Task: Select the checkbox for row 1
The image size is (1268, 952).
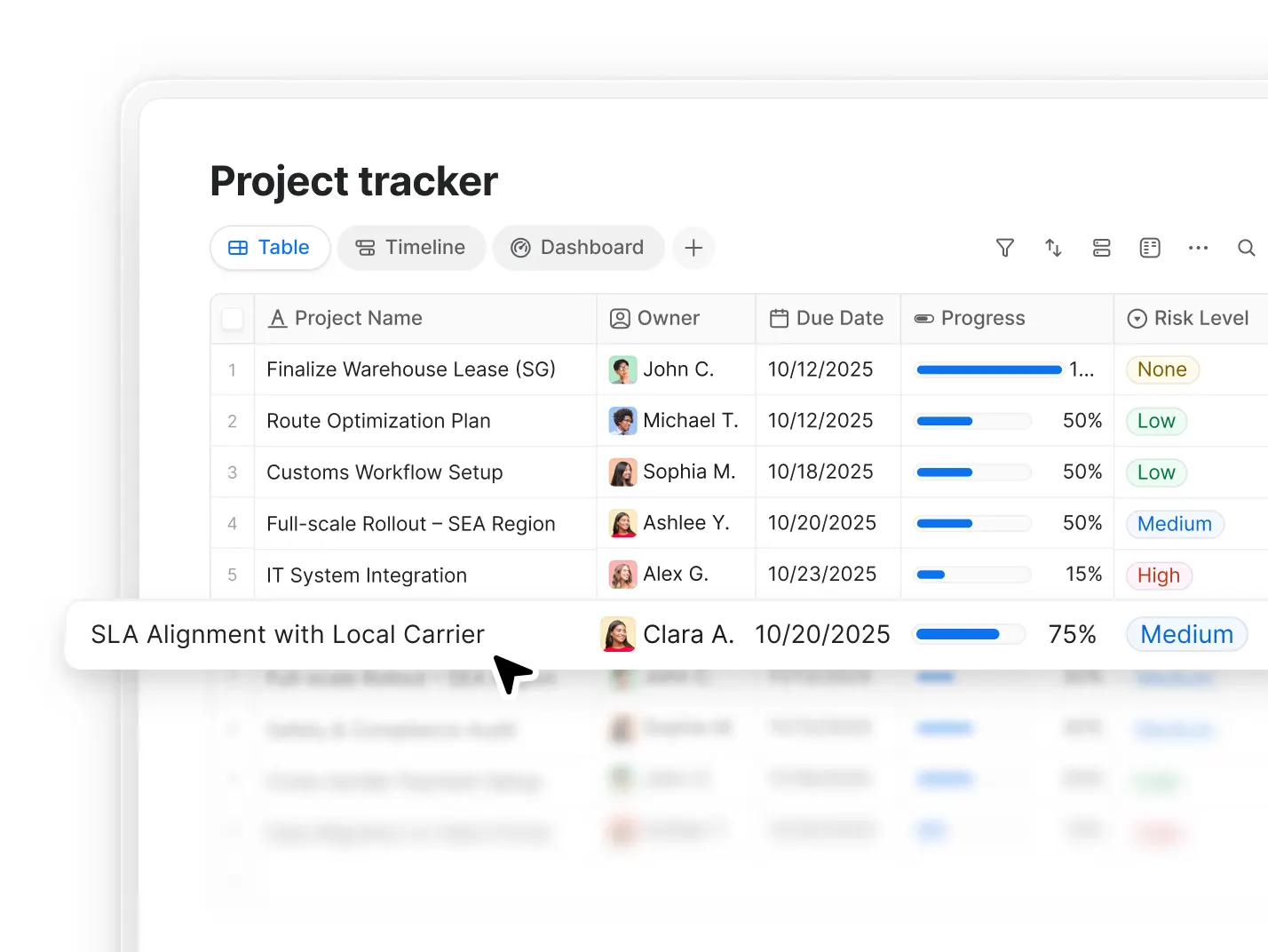Action: coord(232,369)
